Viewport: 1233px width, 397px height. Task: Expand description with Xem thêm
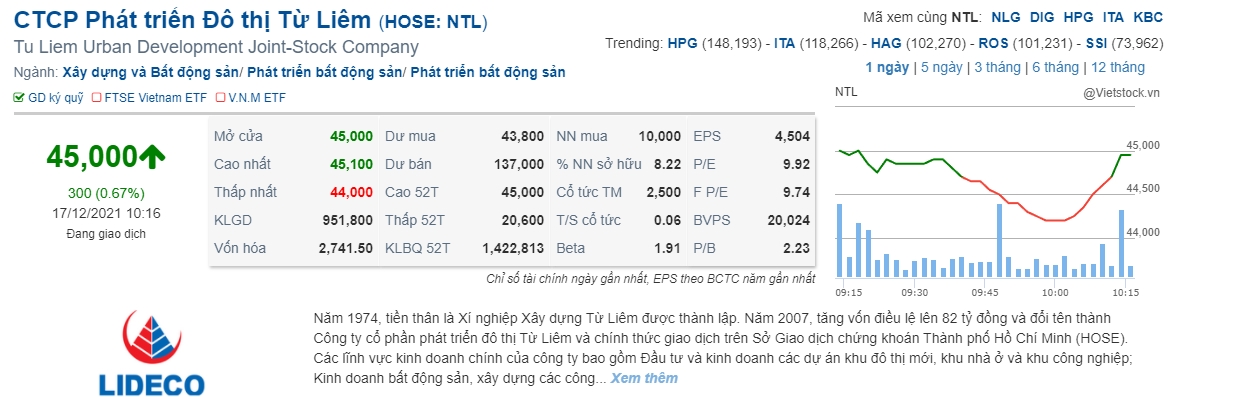[x=644, y=378]
